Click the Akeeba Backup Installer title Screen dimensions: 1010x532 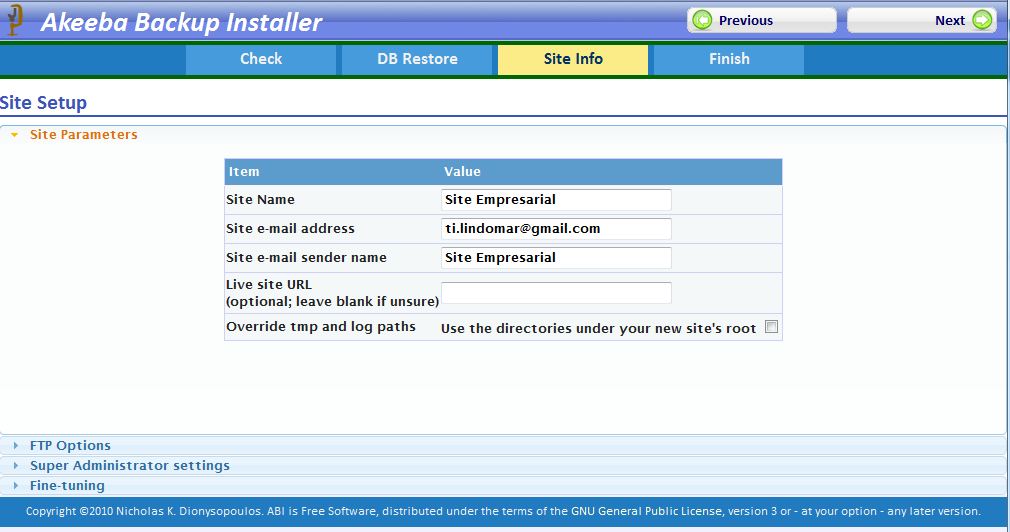pyautogui.click(x=181, y=23)
